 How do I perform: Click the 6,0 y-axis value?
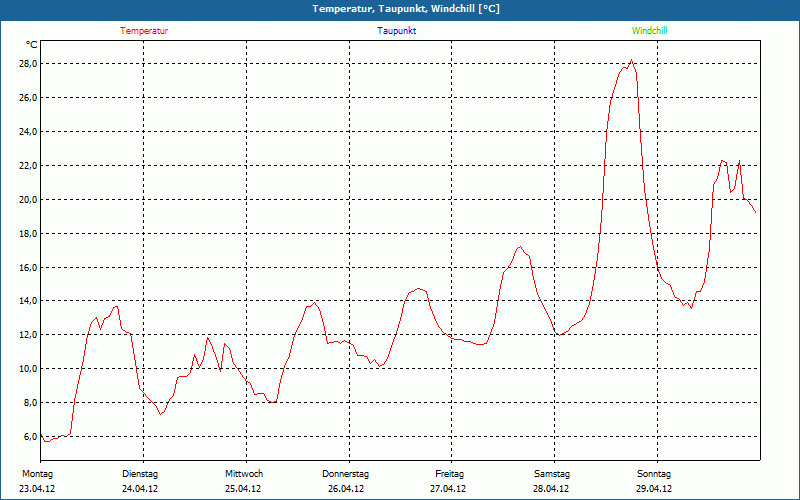point(29,437)
